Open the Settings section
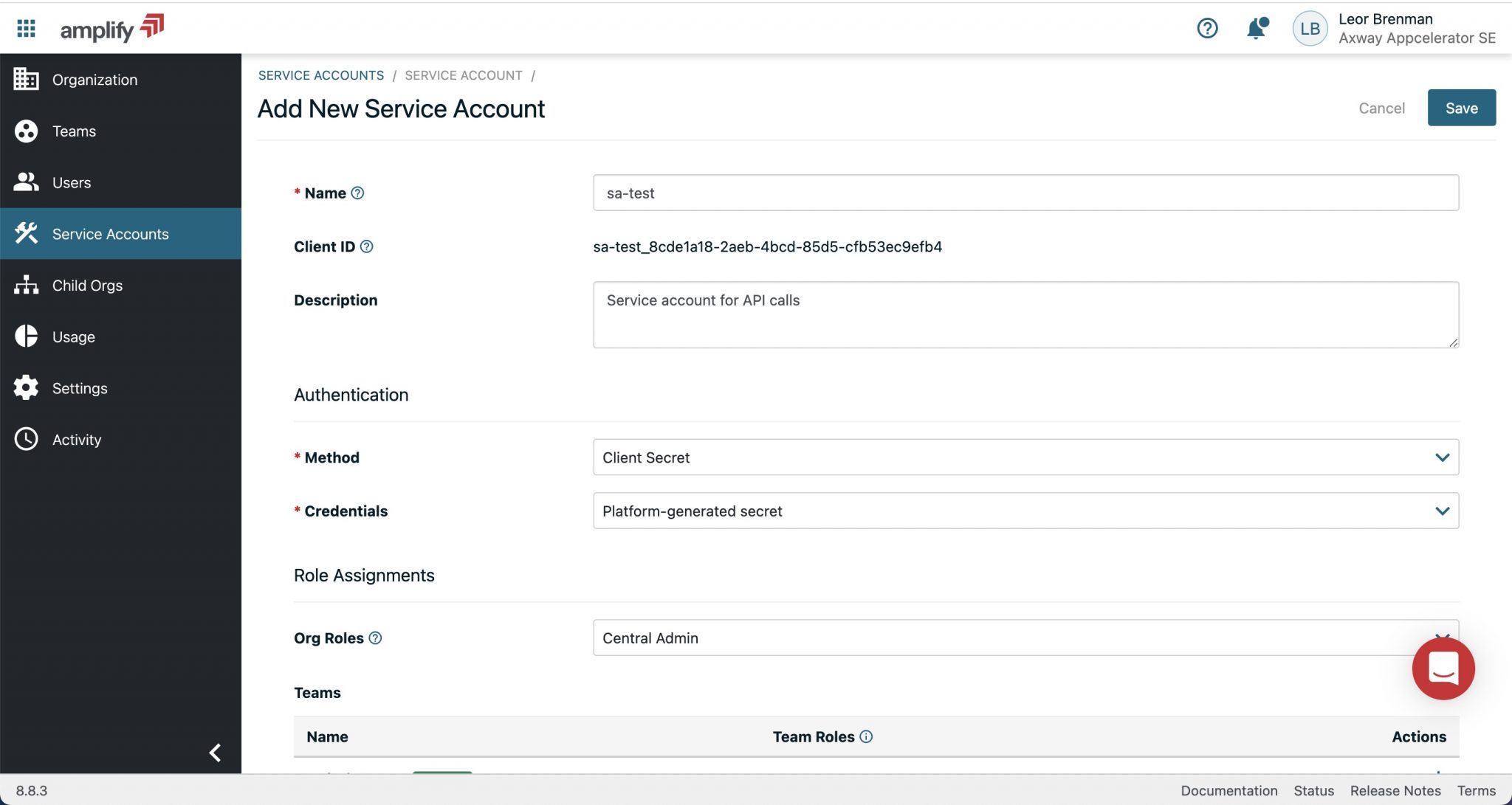Image resolution: width=1512 pixels, height=805 pixels. [x=79, y=387]
